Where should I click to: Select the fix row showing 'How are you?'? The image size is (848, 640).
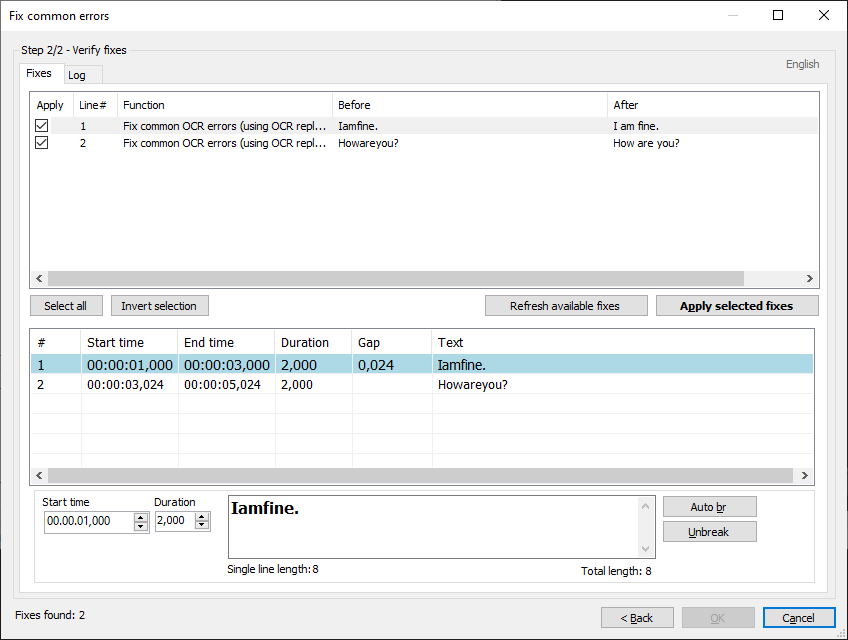(x=424, y=143)
